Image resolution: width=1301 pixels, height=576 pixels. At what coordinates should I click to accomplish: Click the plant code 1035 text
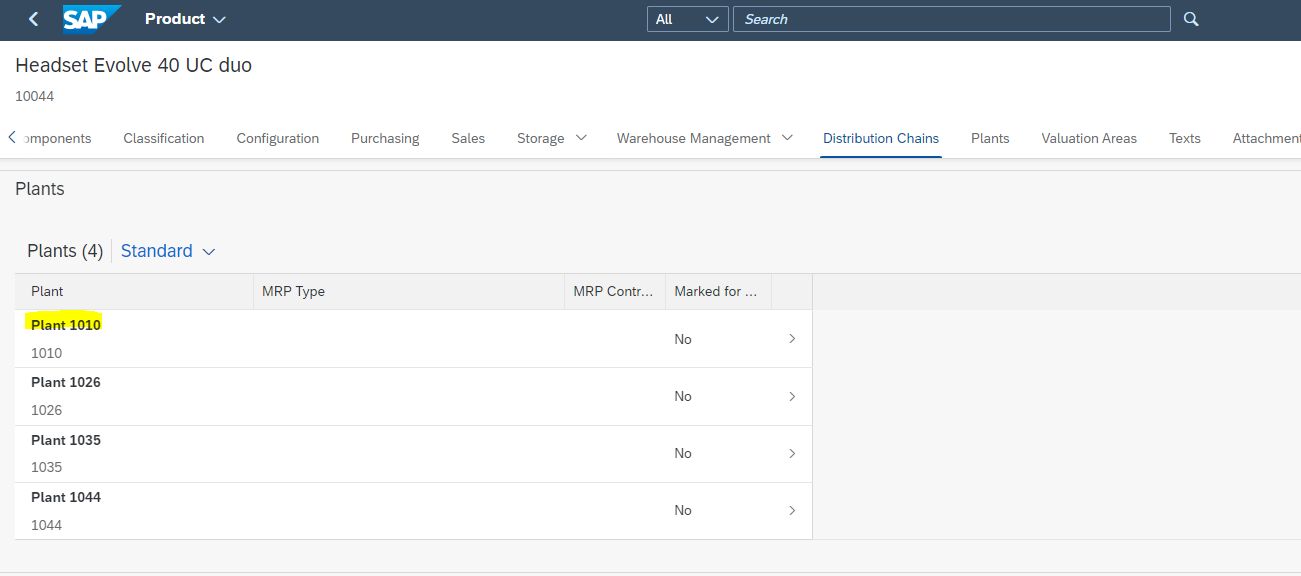pyautogui.click(x=46, y=467)
